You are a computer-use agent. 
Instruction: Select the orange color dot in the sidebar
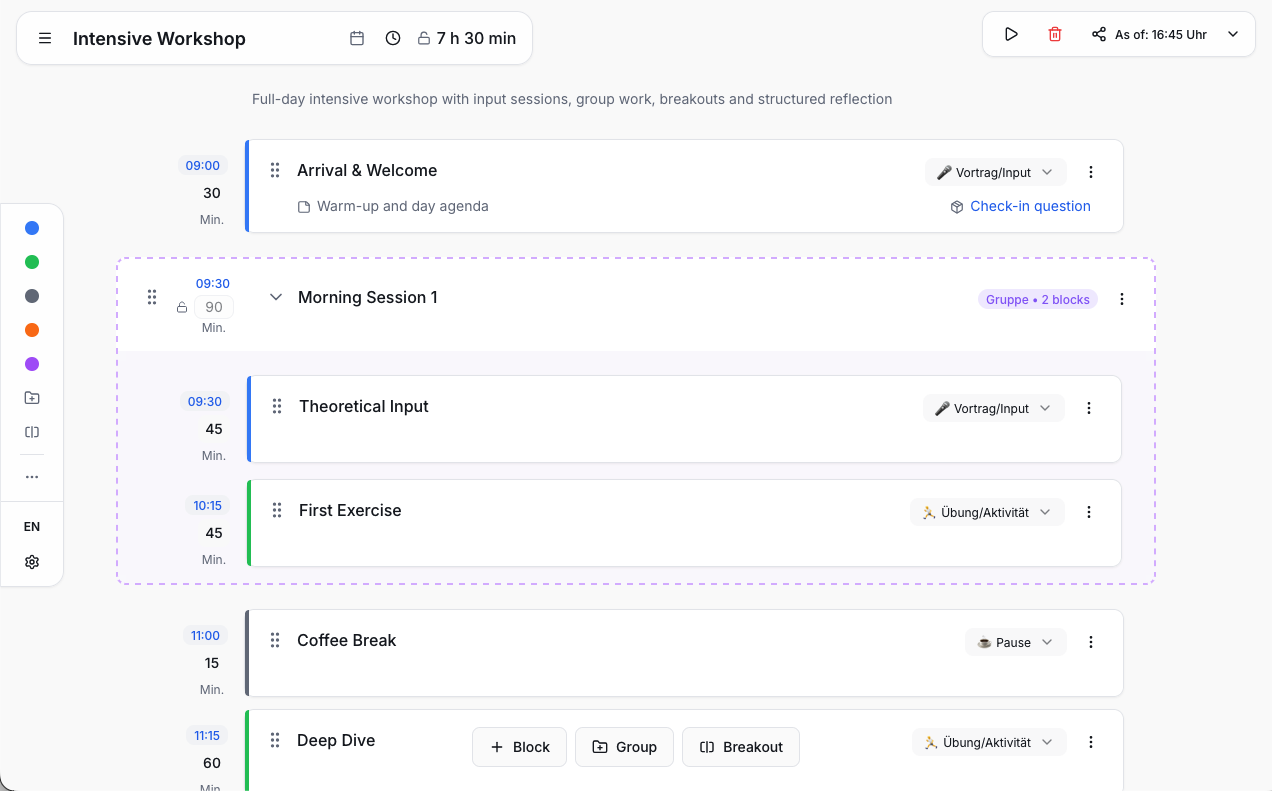tap(32, 330)
